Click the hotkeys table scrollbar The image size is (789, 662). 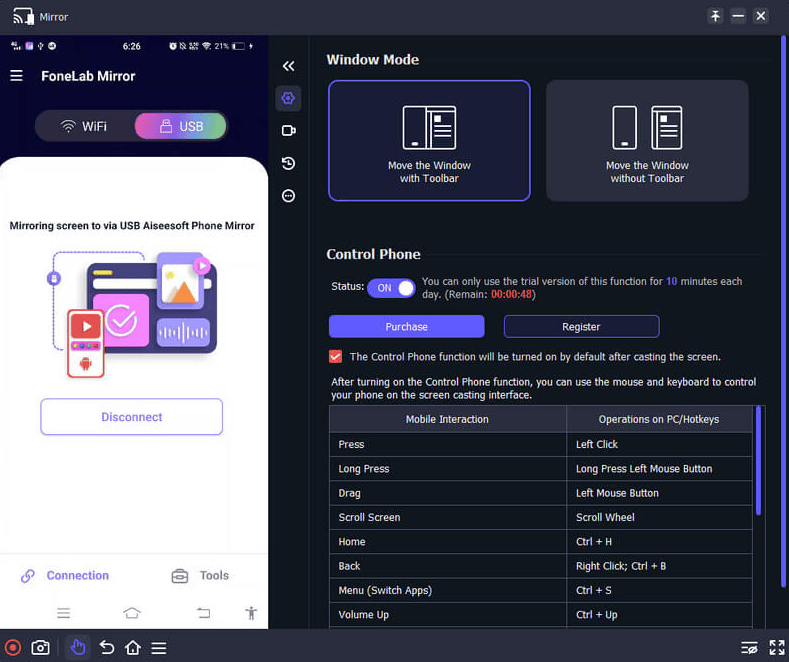point(758,460)
